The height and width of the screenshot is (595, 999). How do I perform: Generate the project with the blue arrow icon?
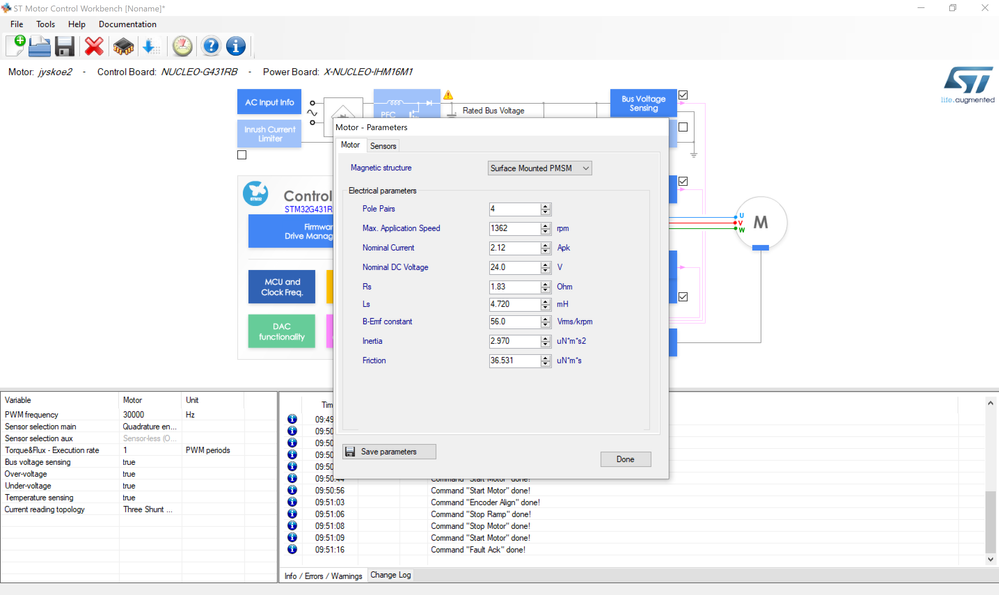[x=150, y=46]
